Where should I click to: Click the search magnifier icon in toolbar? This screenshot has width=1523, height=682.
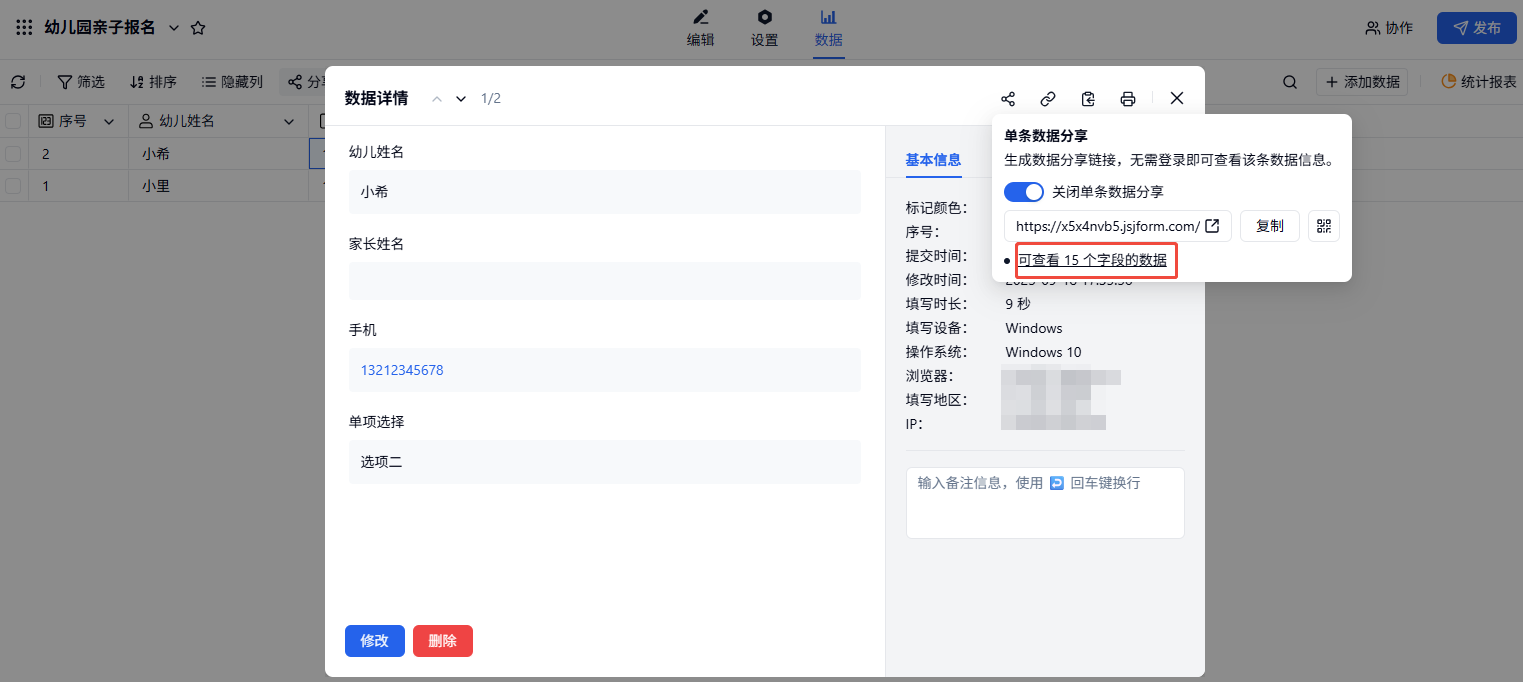tap(1290, 82)
